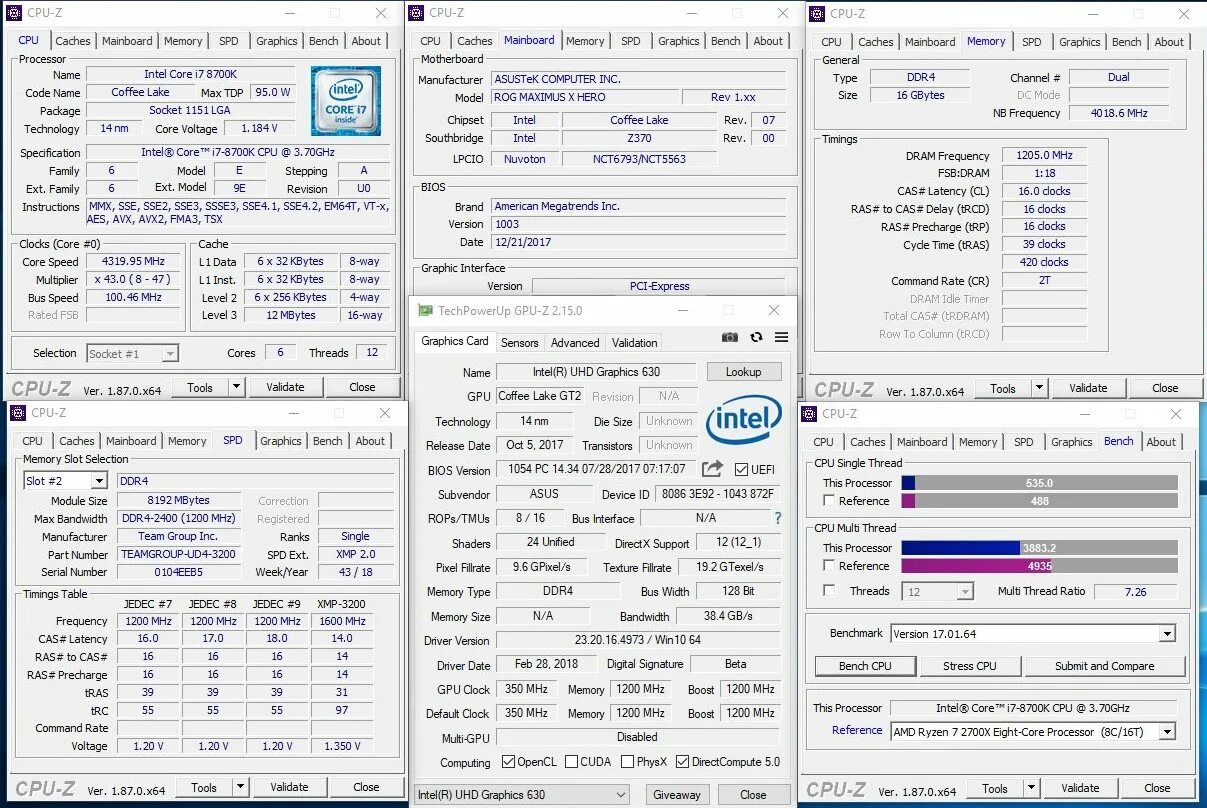1207x808 pixels.
Task: Click the blue Reference link in Bench window
Action: 857,731
